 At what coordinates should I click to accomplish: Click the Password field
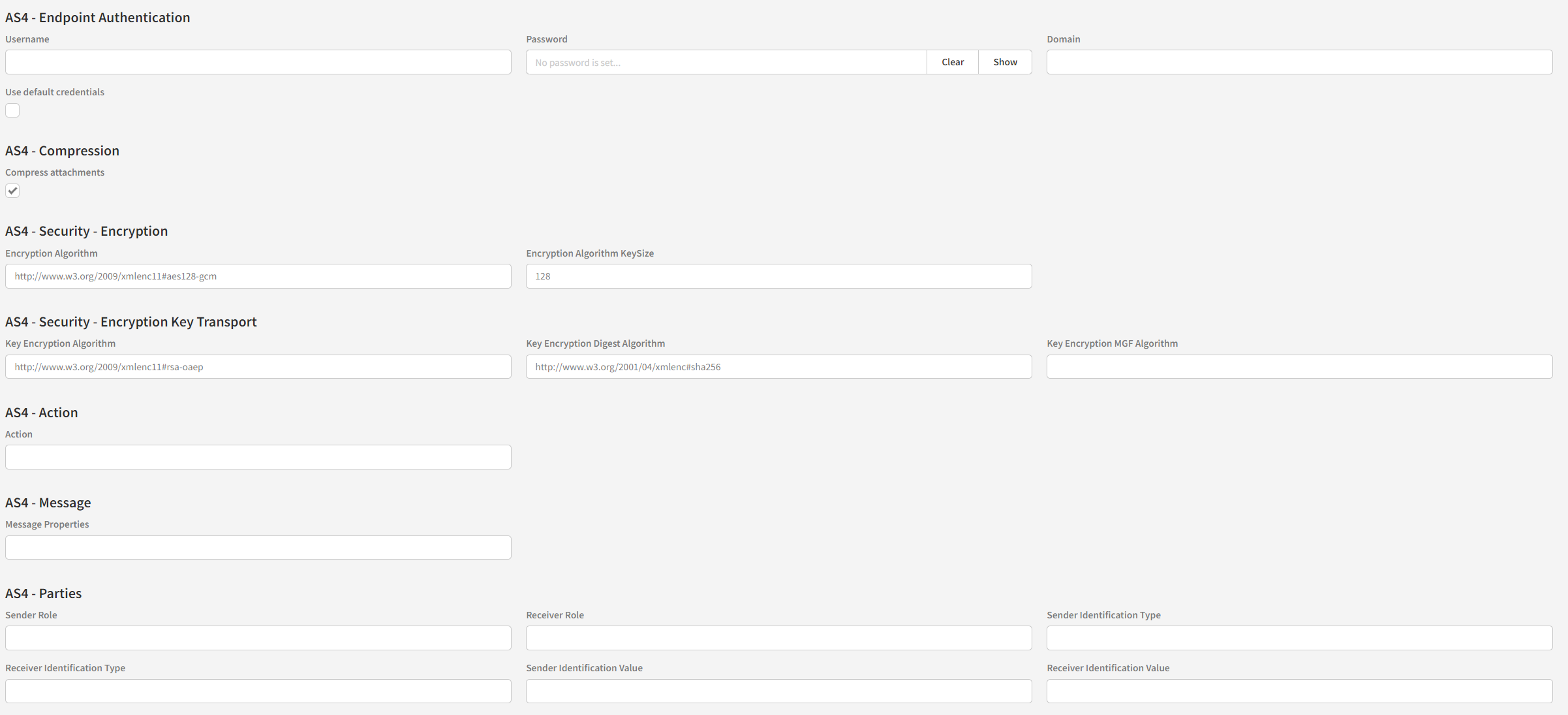coord(726,62)
